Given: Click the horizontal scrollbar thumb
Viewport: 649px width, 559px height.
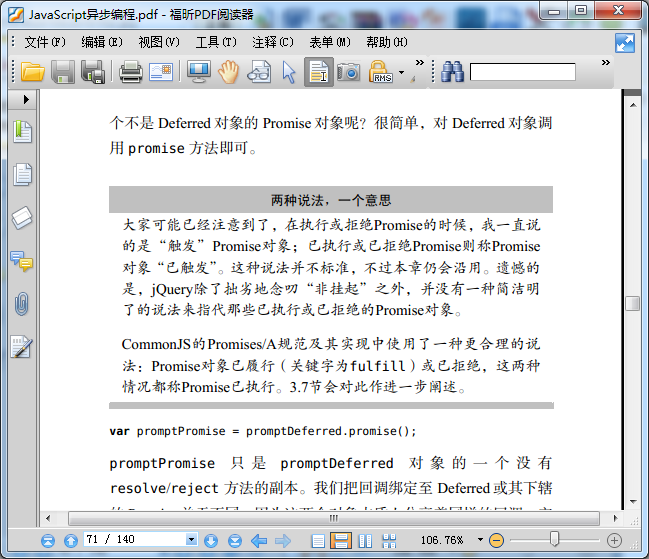Looking at the screenshot, I should coord(334,518).
